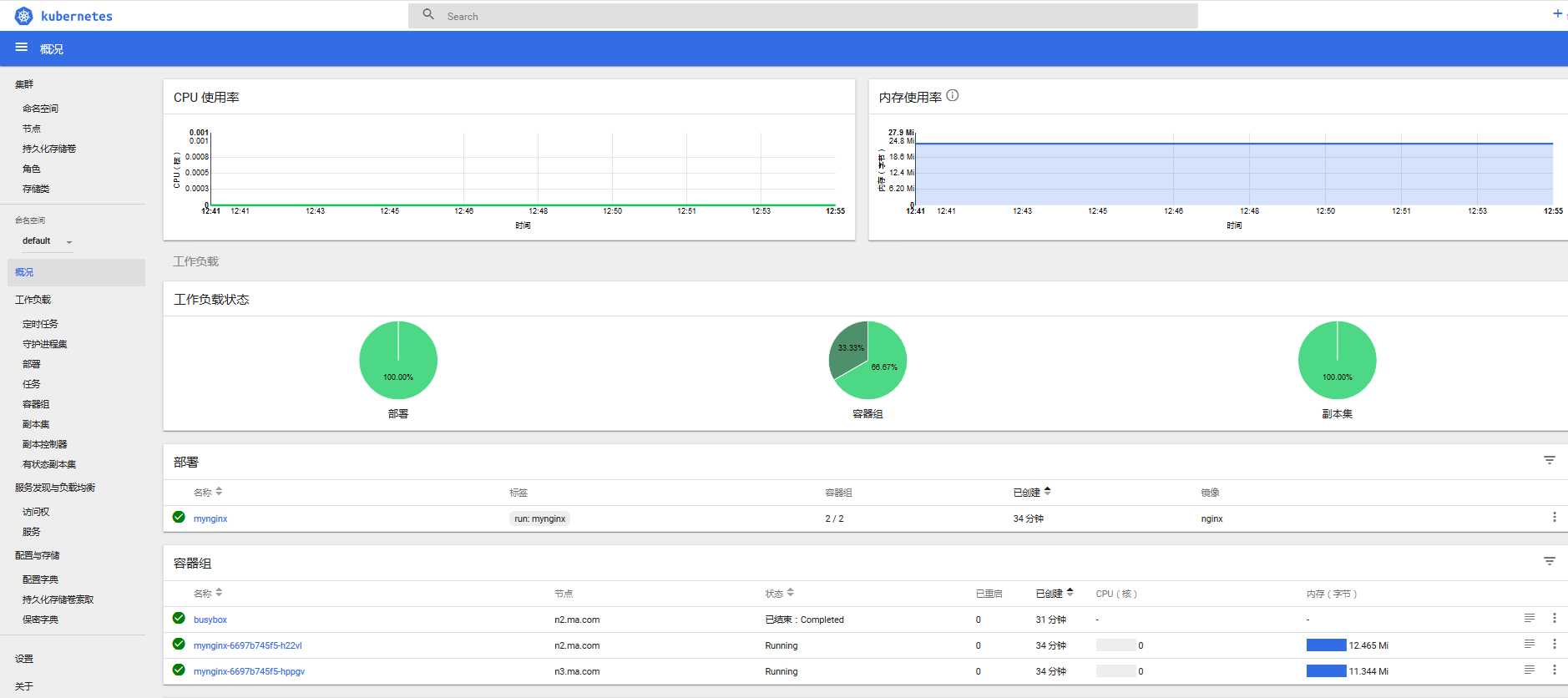
Task: Open filter for the 容器组 card
Action: [x=1550, y=561]
